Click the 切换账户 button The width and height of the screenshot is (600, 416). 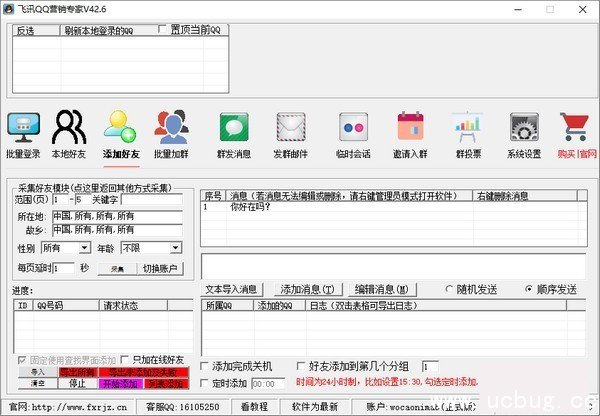pos(160,268)
